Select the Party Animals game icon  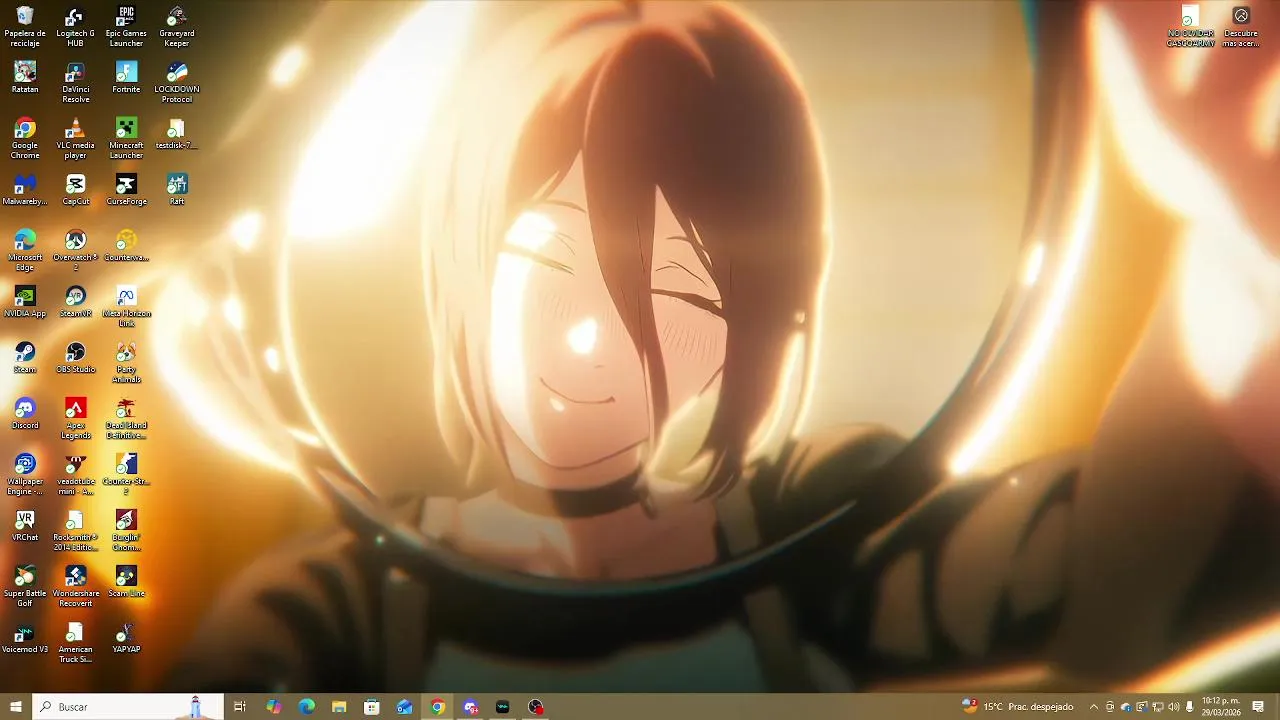(x=126, y=363)
